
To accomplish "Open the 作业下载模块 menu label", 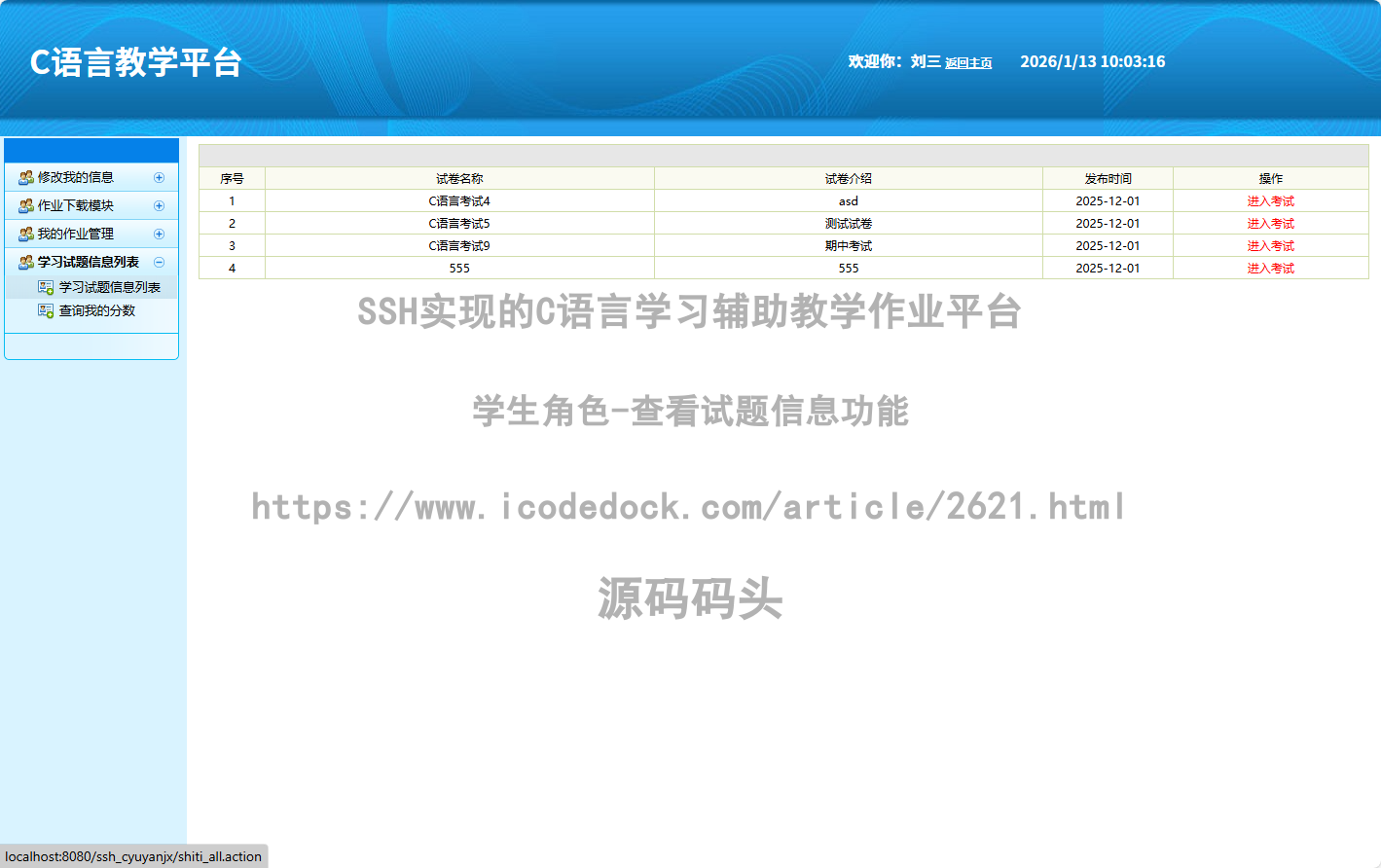I will [x=76, y=206].
